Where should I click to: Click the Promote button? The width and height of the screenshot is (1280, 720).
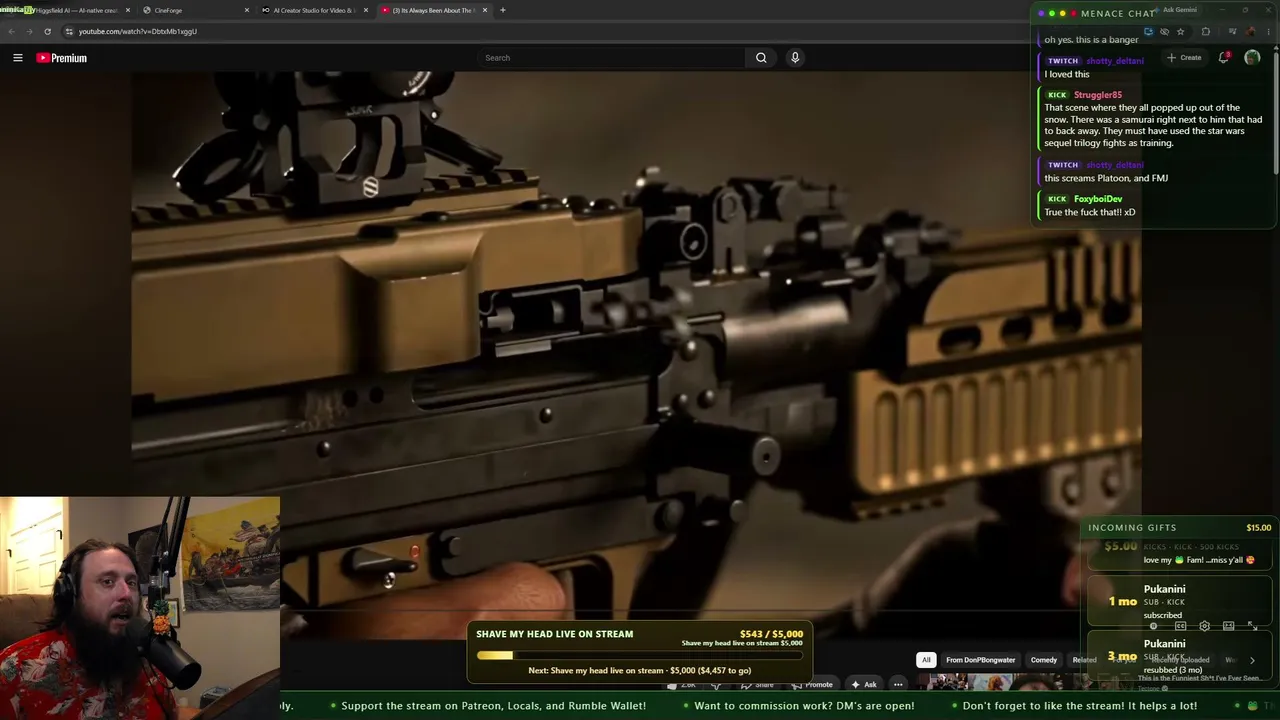pyautogui.click(x=811, y=685)
